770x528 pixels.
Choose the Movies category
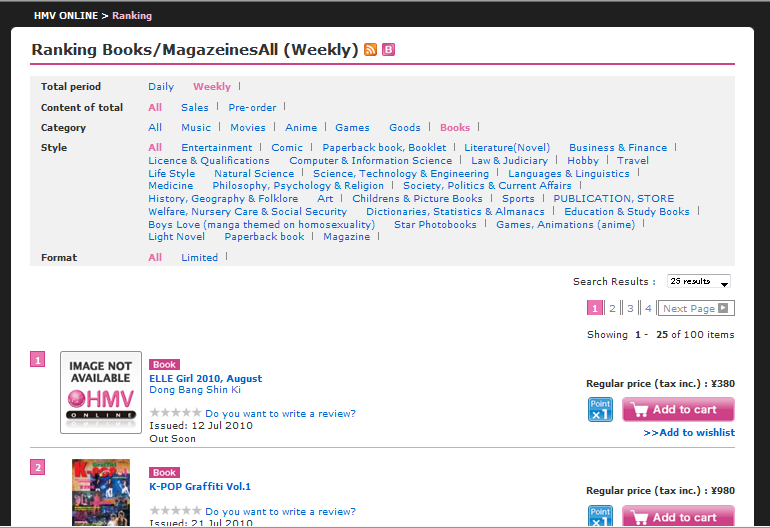(x=248, y=128)
